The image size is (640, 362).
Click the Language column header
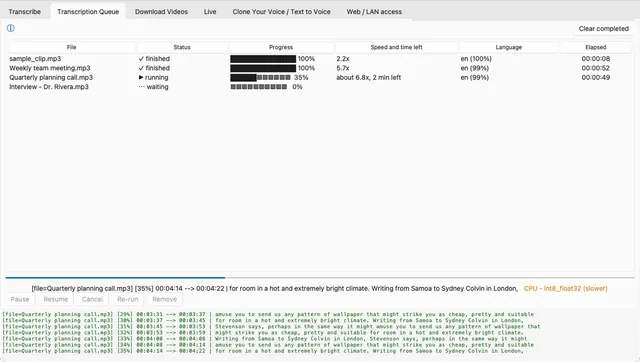509,47
